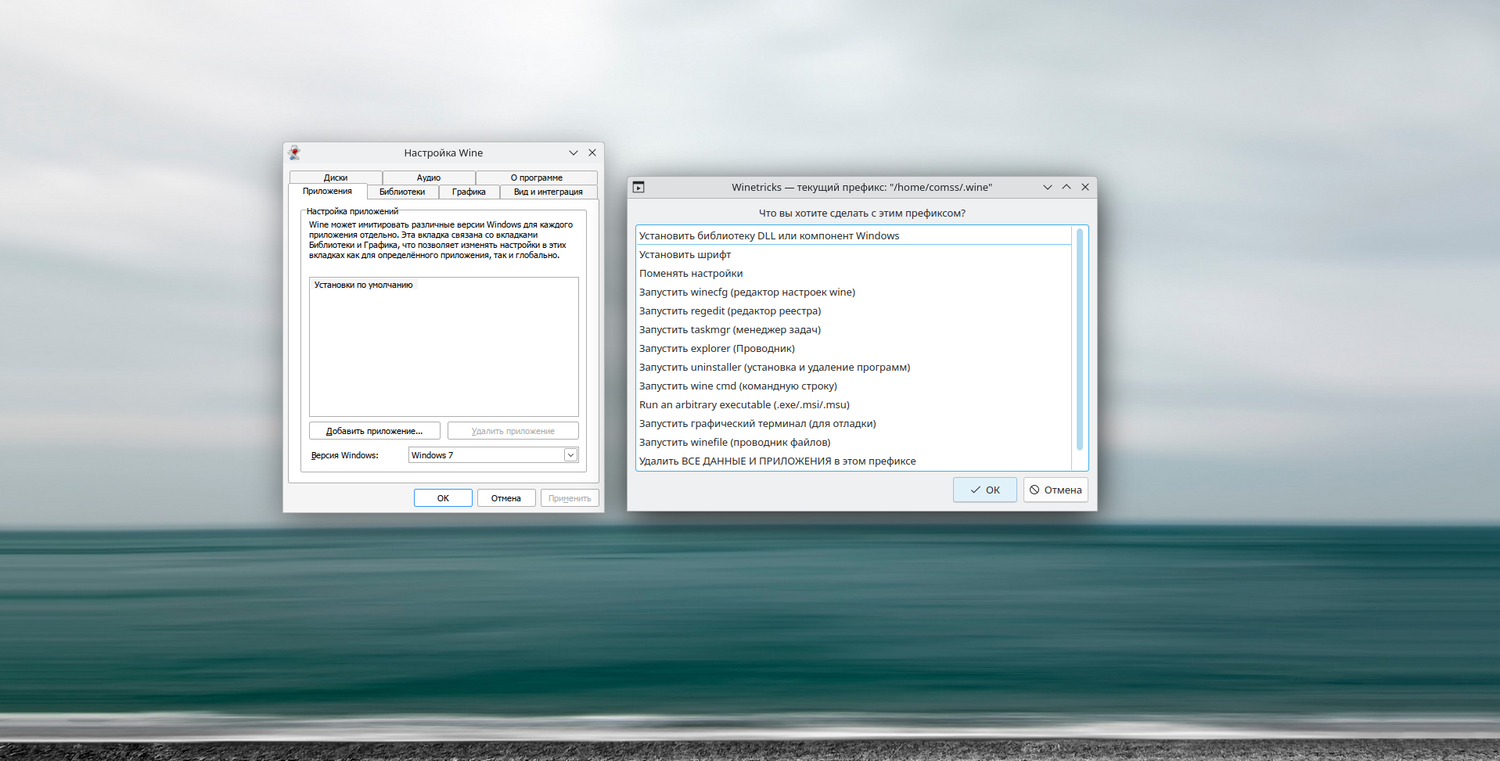
Task: Choose Запустить taskmgr (менеджер задач)
Action: (854, 330)
